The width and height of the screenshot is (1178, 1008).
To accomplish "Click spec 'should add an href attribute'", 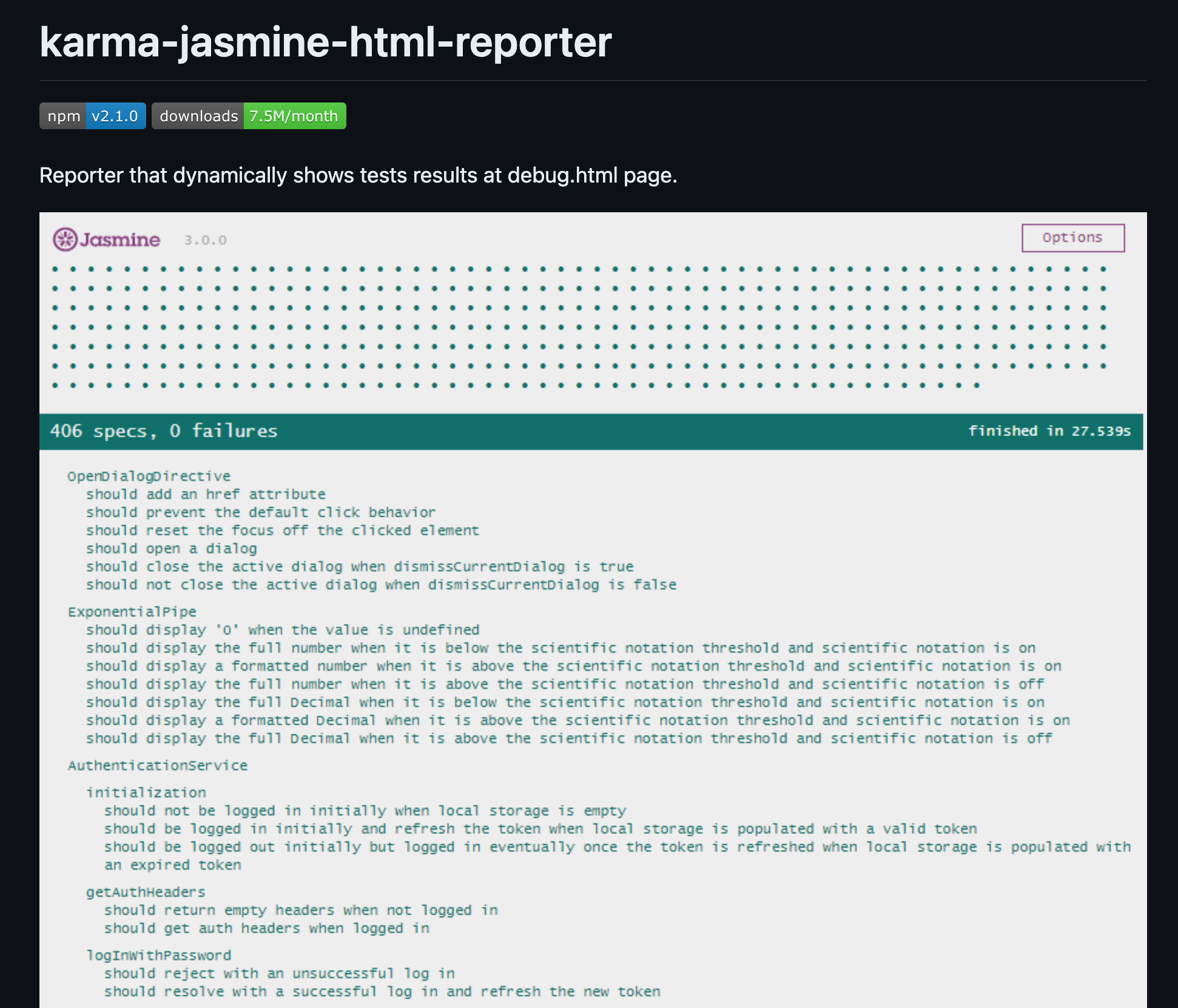I will pos(206,494).
